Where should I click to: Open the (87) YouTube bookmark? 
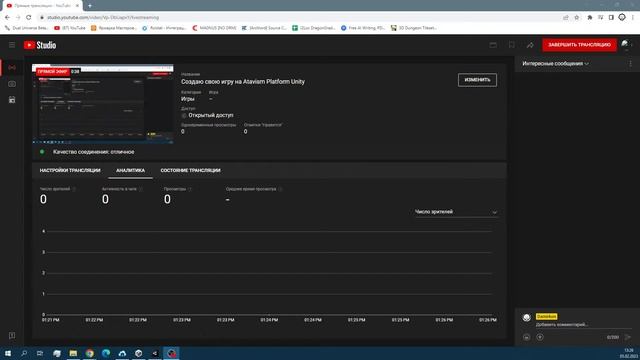point(70,28)
